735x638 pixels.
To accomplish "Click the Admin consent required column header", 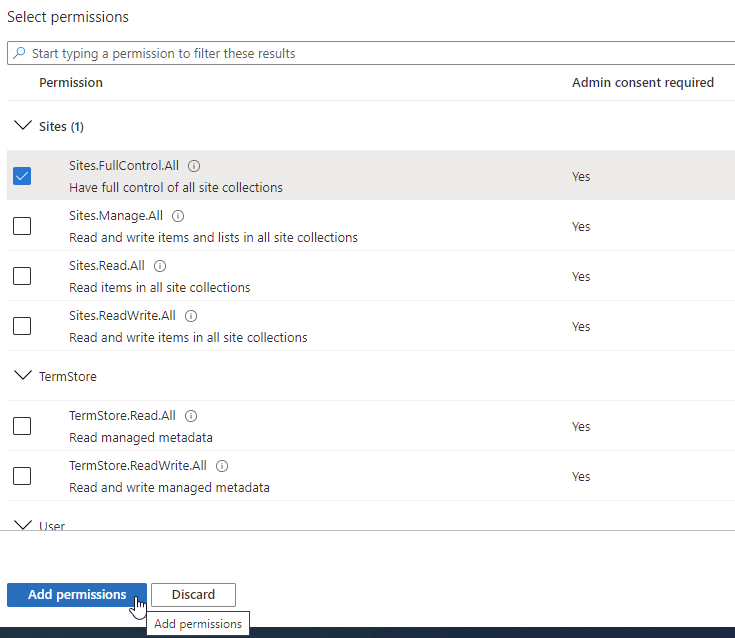I will 642,82.
